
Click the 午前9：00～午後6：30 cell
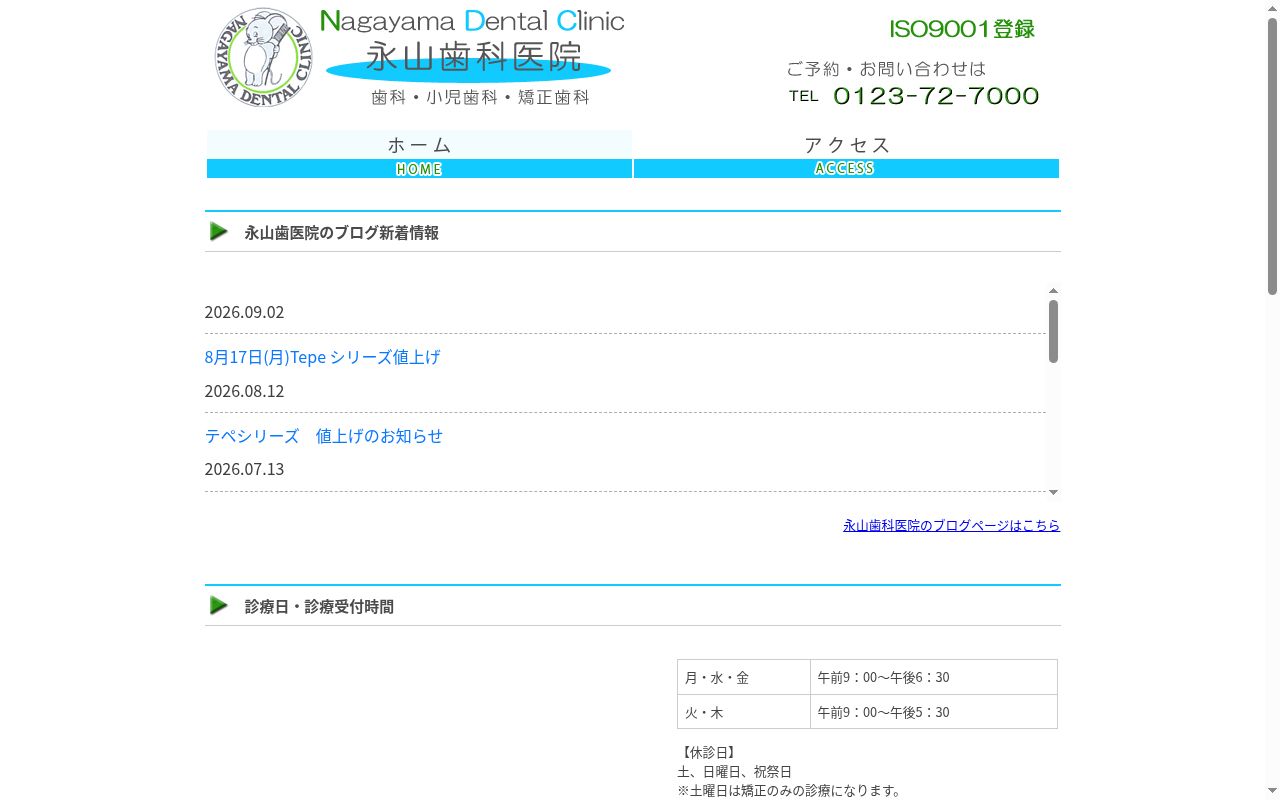(934, 677)
